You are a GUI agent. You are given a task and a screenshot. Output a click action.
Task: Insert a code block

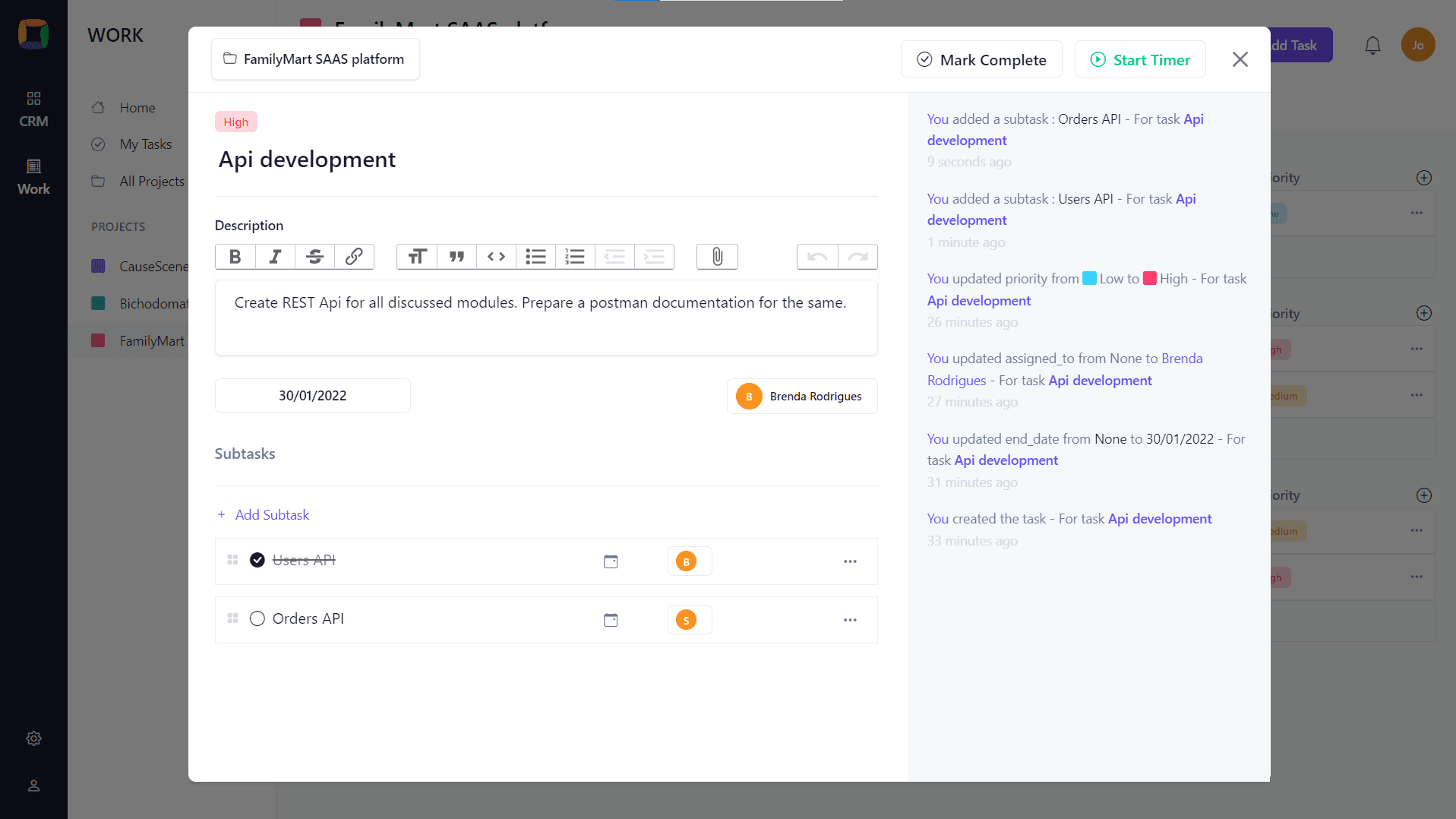point(496,257)
